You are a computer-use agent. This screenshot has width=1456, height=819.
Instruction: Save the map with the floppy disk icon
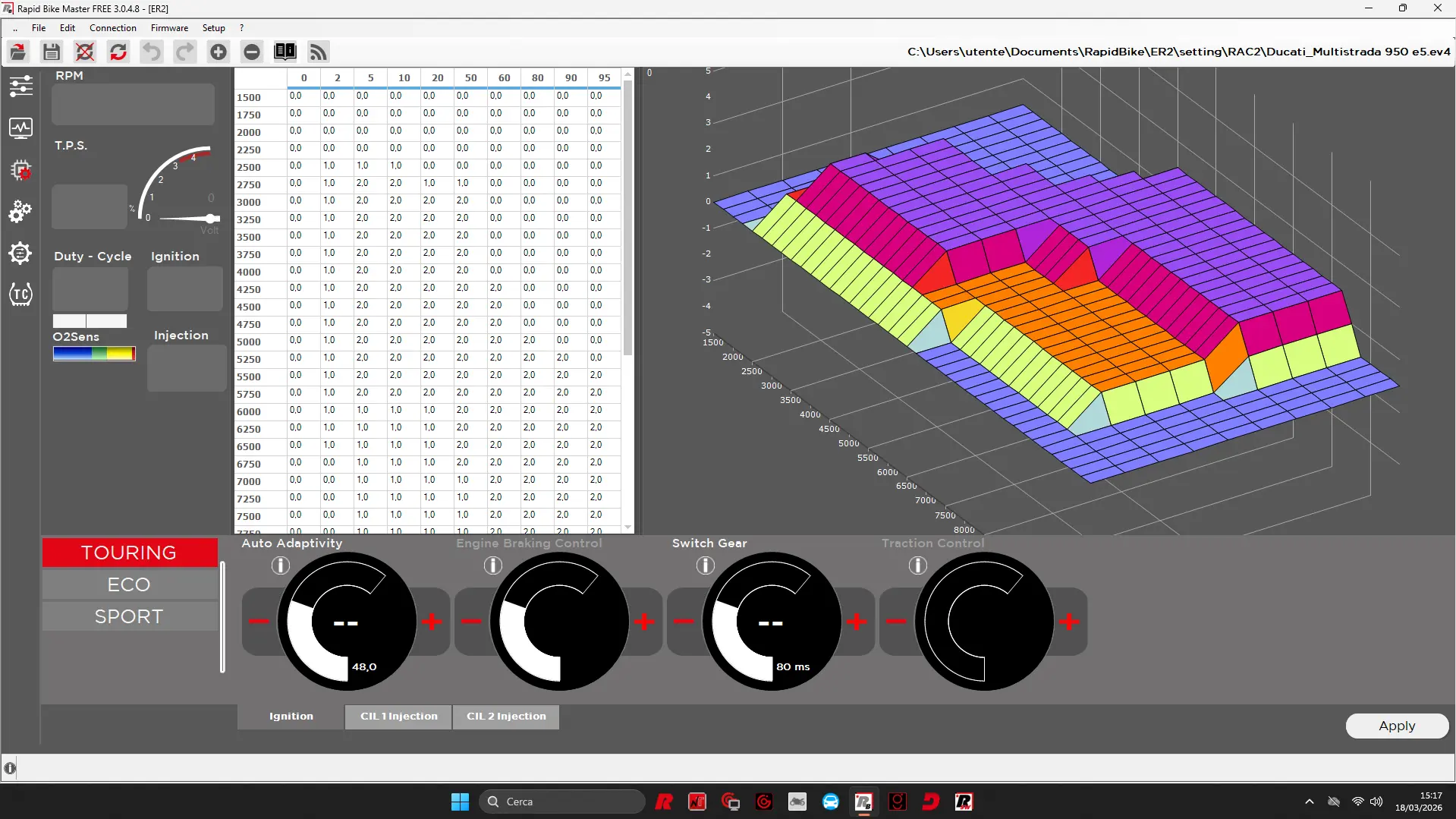point(52,52)
